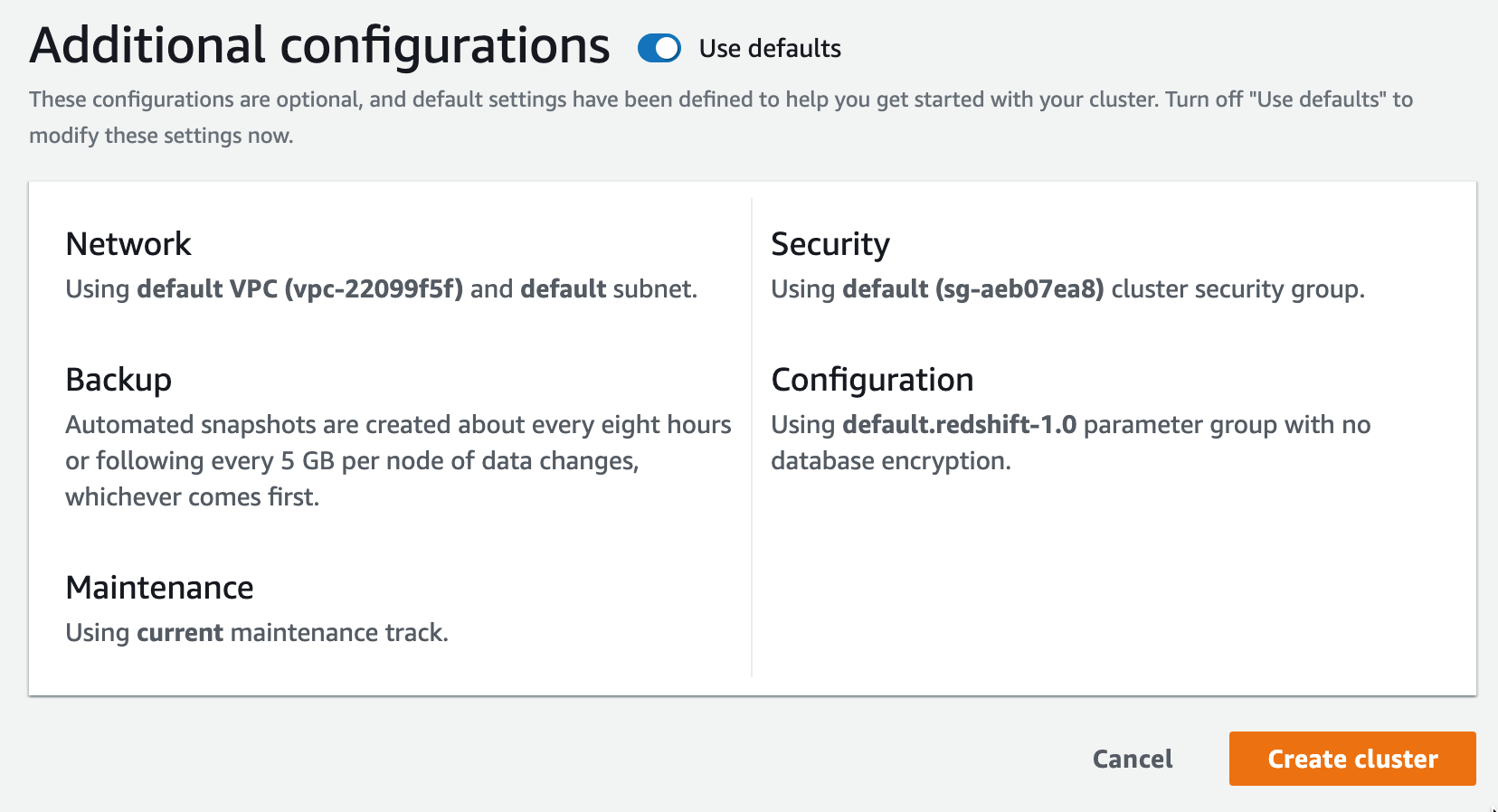Click the automated snapshots backup description
The width and height of the screenshot is (1498, 812).
(398, 425)
